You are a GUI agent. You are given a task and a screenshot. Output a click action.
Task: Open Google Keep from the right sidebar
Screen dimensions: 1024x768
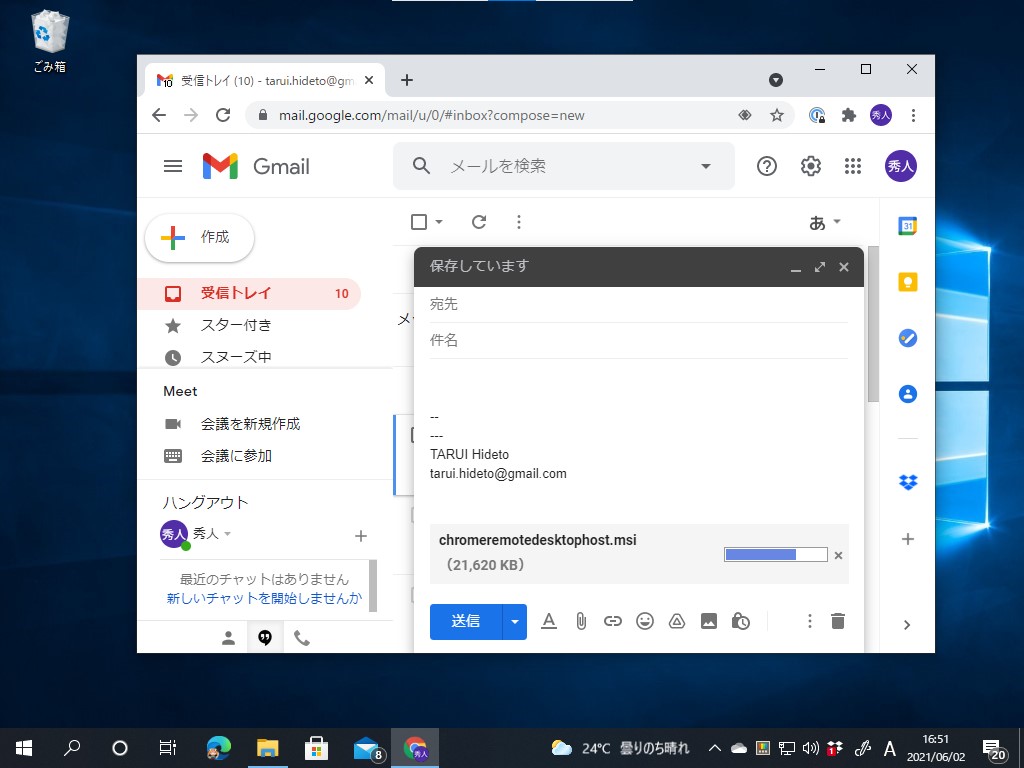coord(907,281)
